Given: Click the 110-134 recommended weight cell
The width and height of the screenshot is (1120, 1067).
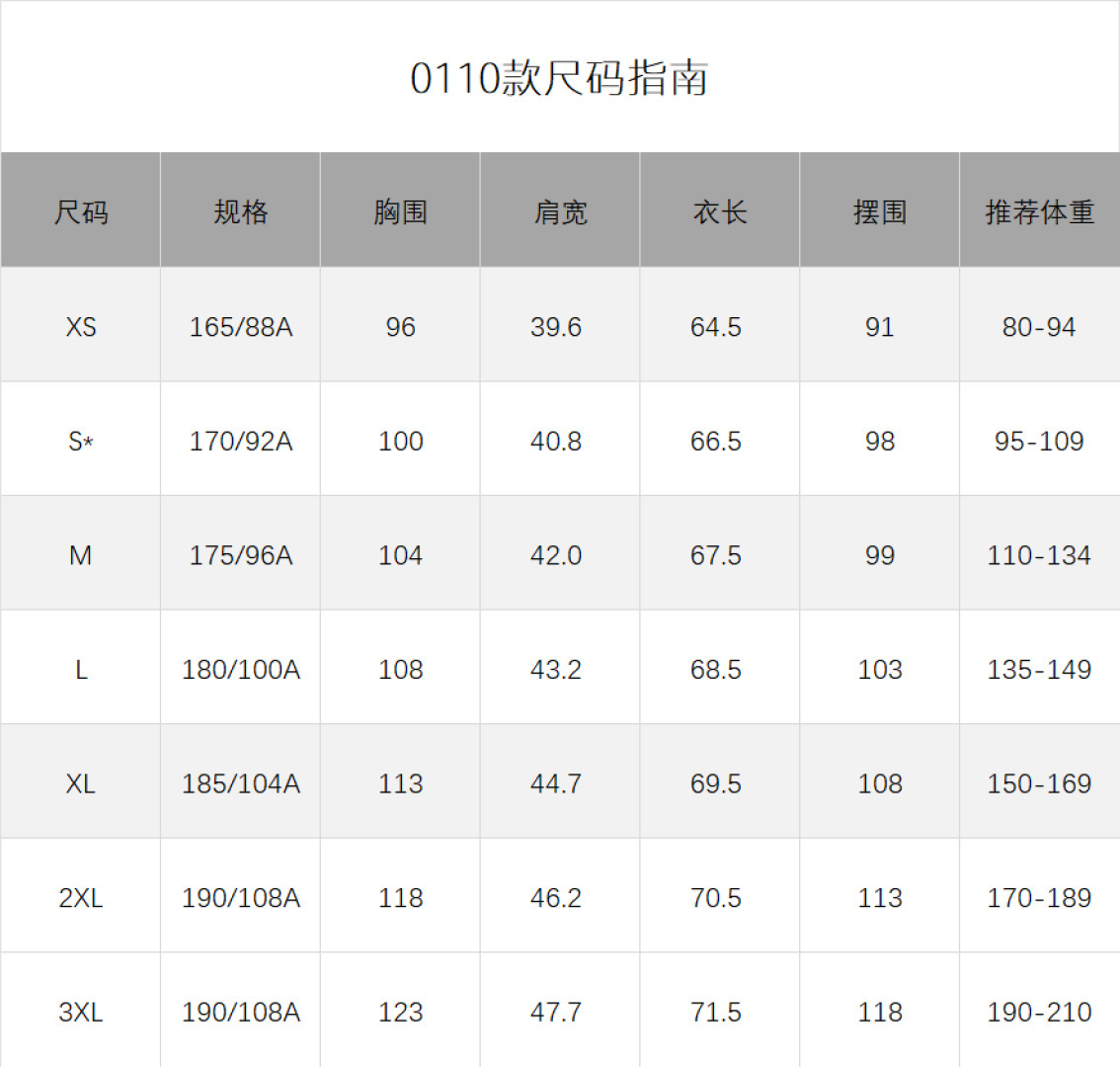Looking at the screenshot, I should point(1039,555).
